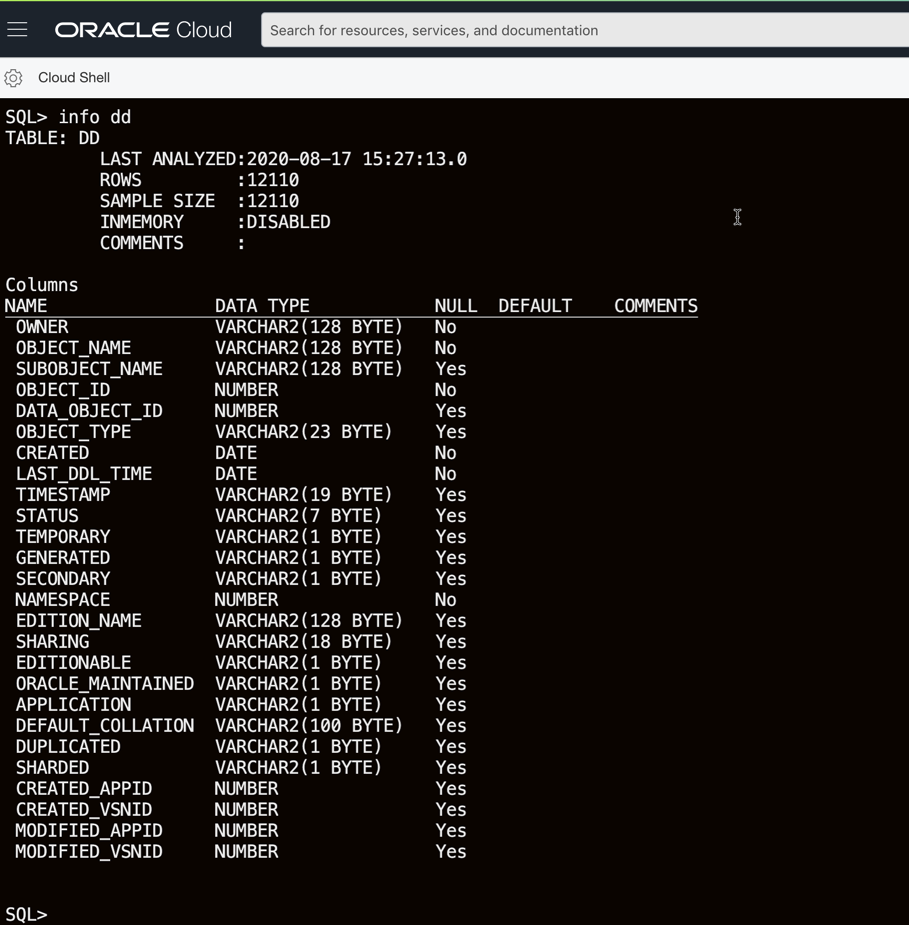
Task: Select the CREATED column name
Action: point(52,452)
